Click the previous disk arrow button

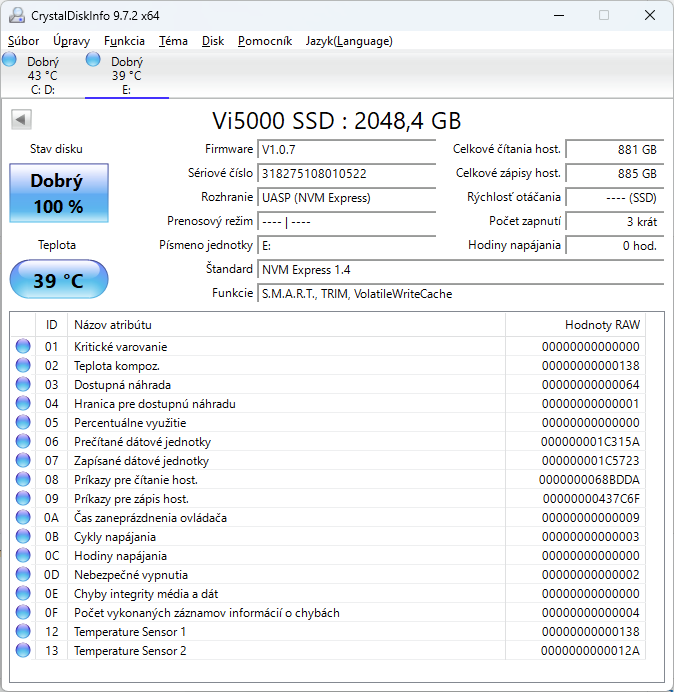(21, 119)
